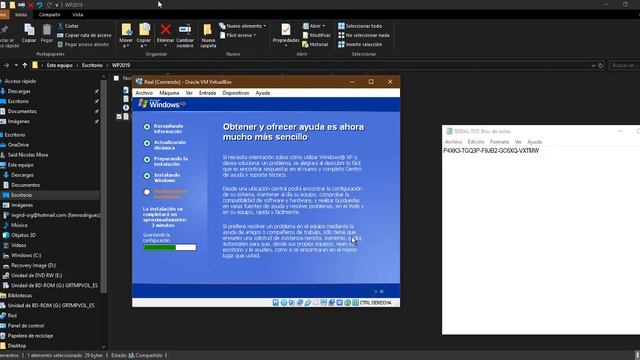Click Copiar ruta de acceso

click(x=84, y=35)
